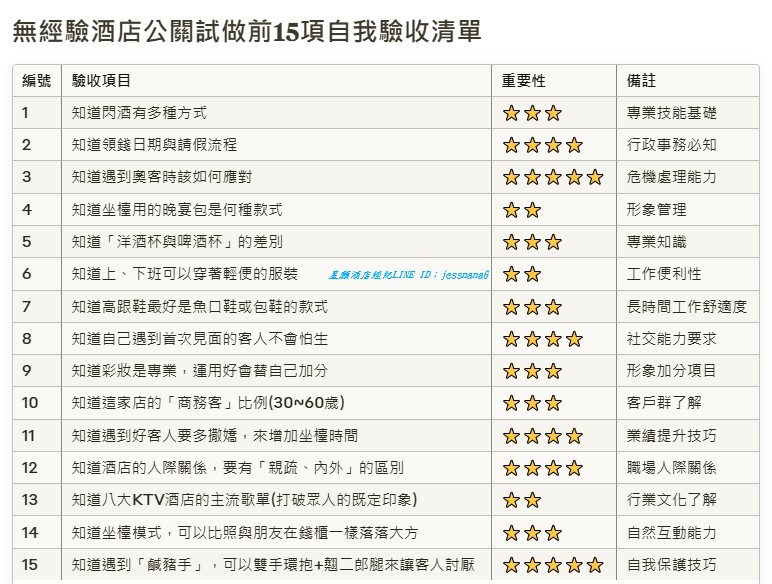Click the 編號 column header
This screenshot has width=772, height=584.
pyautogui.click(x=37, y=81)
